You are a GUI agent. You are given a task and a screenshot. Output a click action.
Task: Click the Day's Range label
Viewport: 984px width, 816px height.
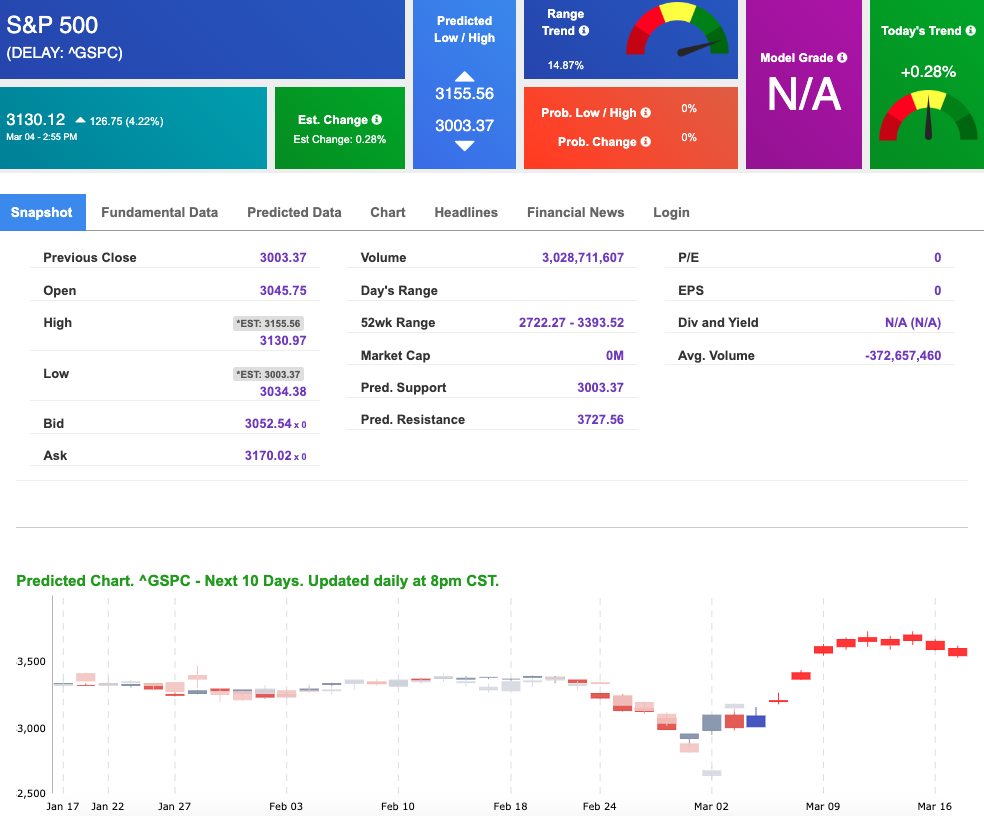tap(399, 291)
